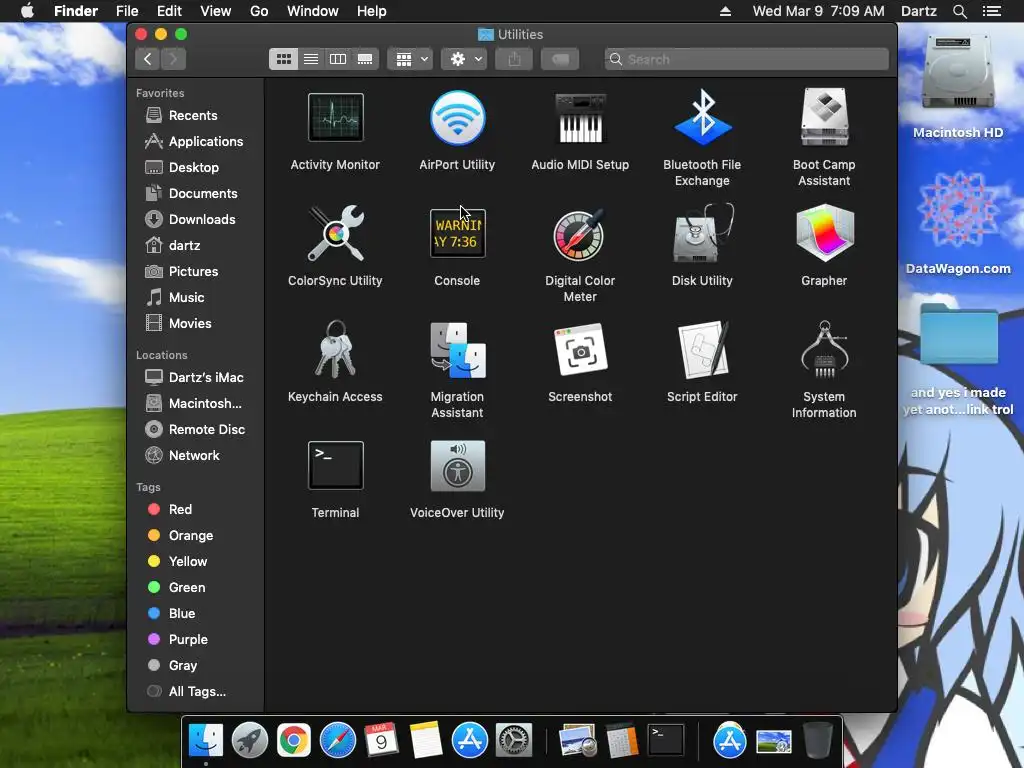This screenshot has width=1024, height=768.
Task: Open Launchpad from the Dock
Action: 249,741
